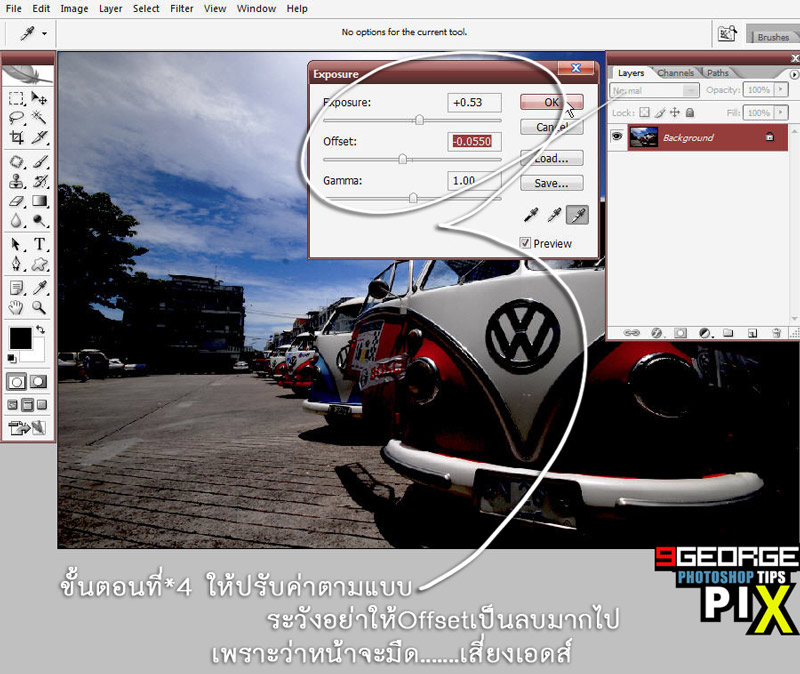Toggle Lock transparent pixels

click(645, 112)
